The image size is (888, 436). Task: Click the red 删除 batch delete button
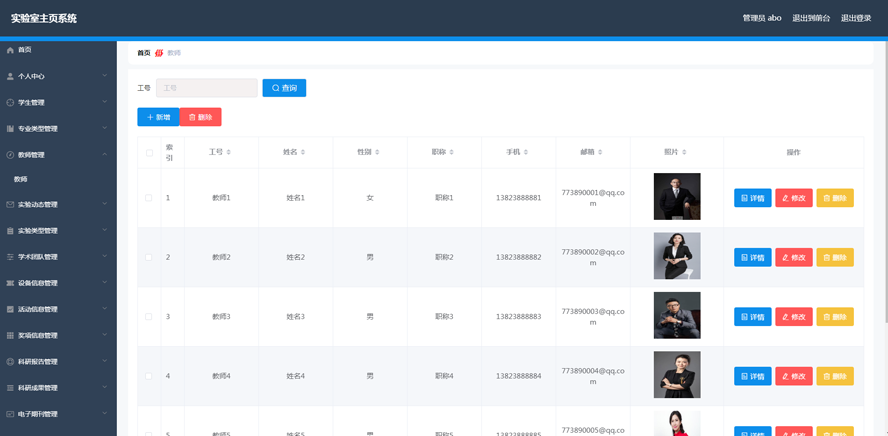200,117
